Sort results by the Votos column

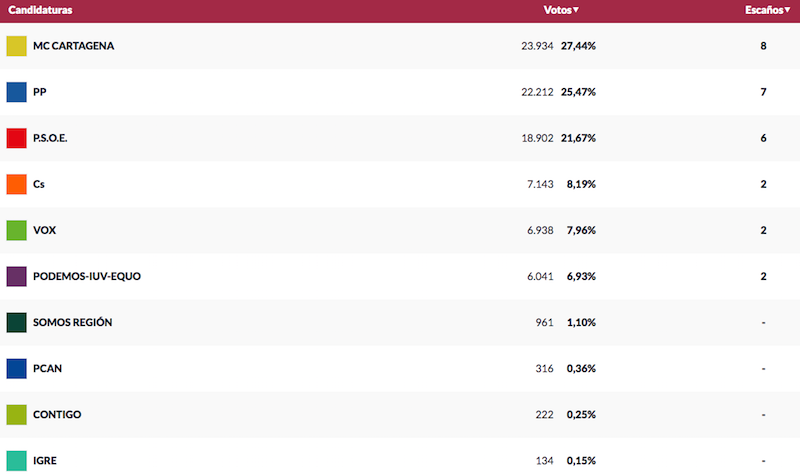pos(561,10)
